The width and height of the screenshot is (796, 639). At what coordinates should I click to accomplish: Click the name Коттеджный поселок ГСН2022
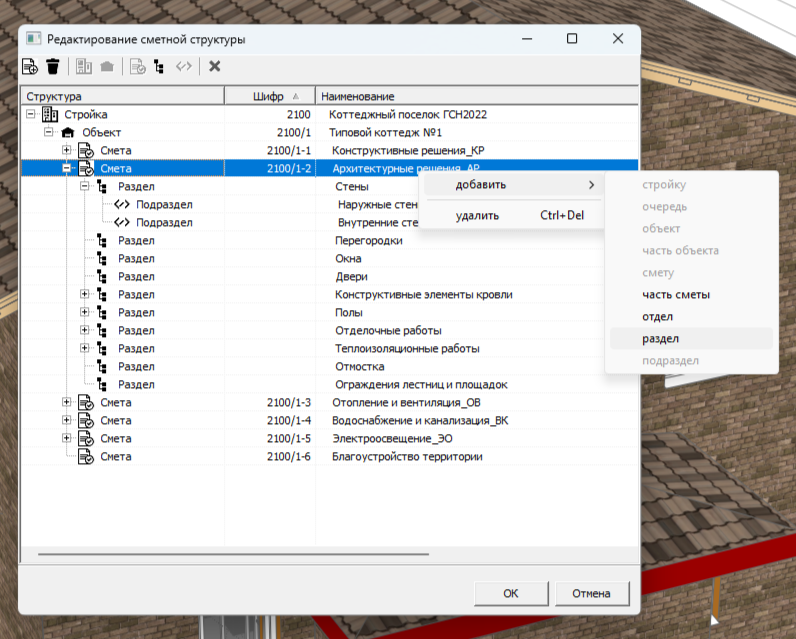408,115
